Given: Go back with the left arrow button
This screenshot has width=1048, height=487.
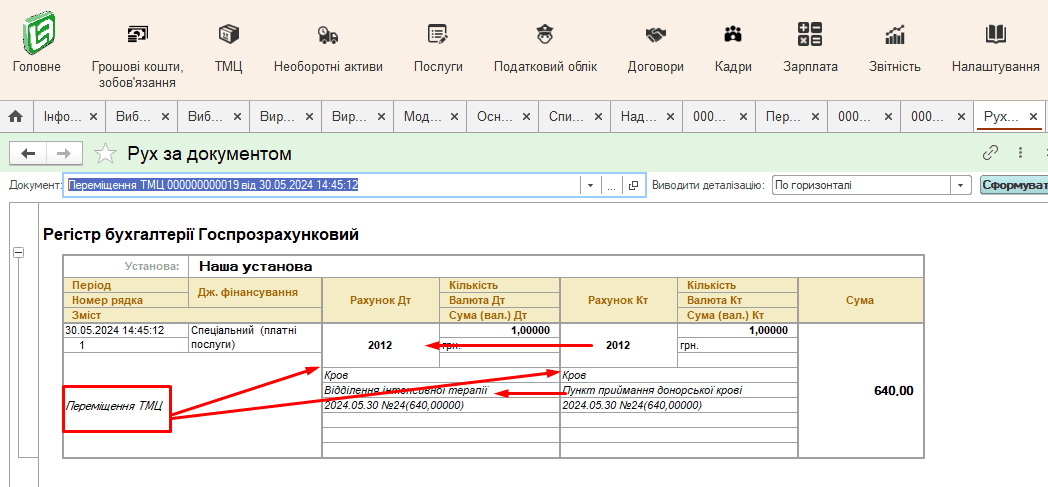Looking at the screenshot, I should [28, 154].
